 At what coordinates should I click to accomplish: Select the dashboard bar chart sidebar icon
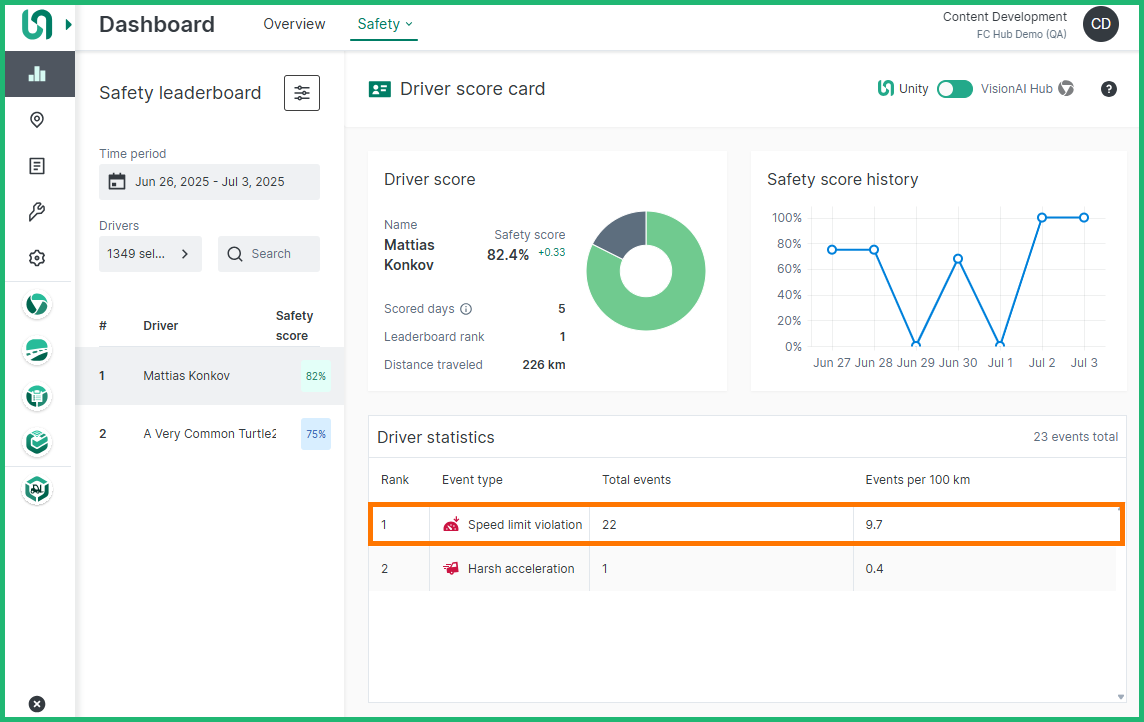tap(38, 74)
